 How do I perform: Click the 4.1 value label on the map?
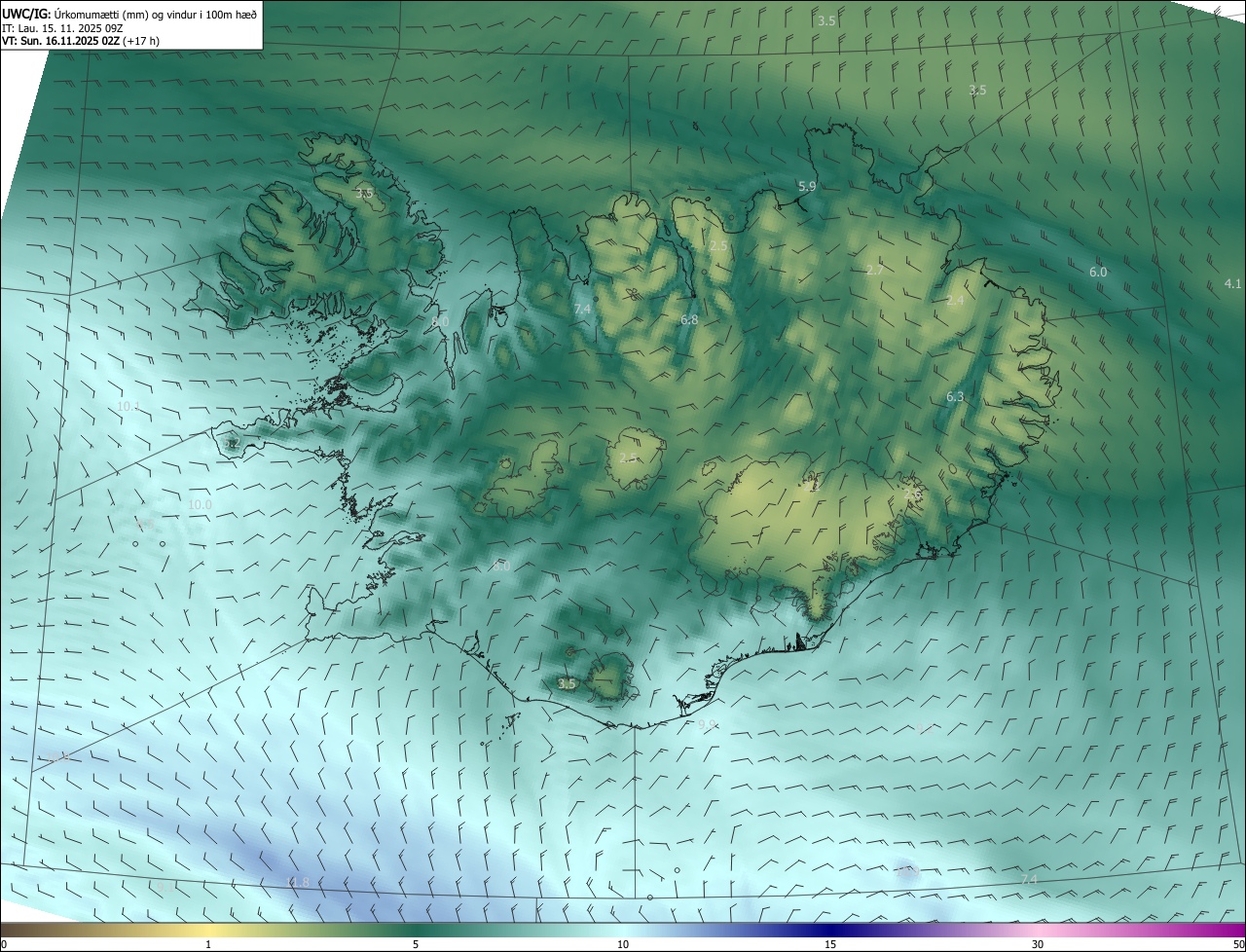click(x=1232, y=283)
